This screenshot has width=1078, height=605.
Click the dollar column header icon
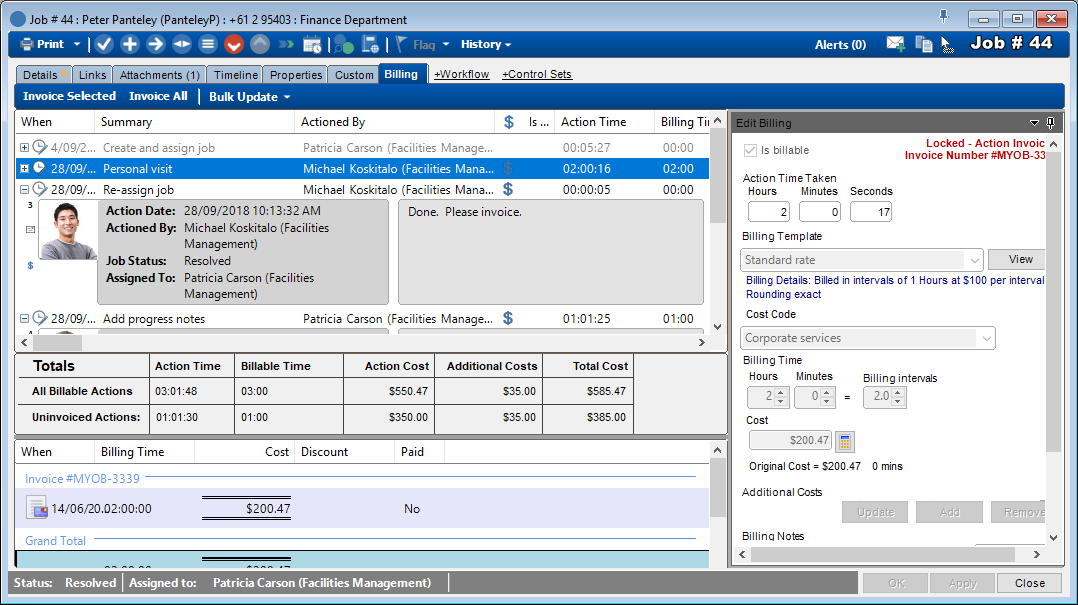(509, 122)
